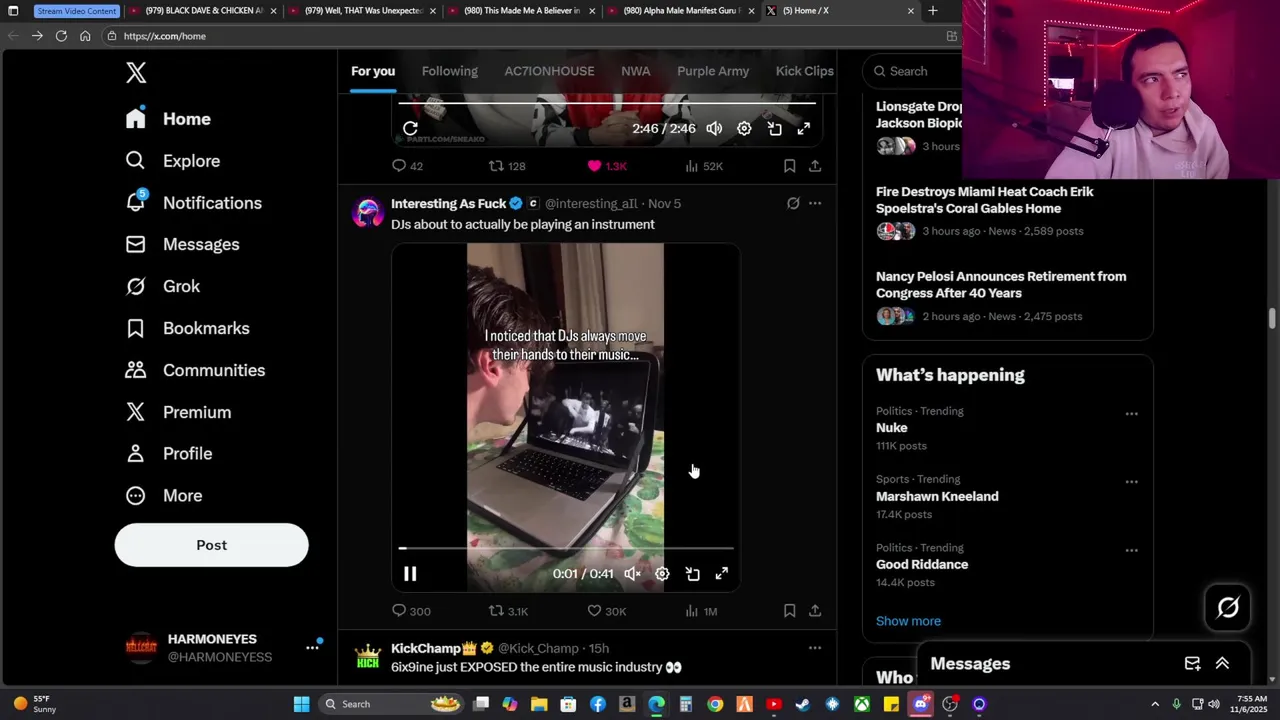Repost the post with 128 reposts
Image resolution: width=1280 pixels, height=720 pixels.
pos(506,166)
